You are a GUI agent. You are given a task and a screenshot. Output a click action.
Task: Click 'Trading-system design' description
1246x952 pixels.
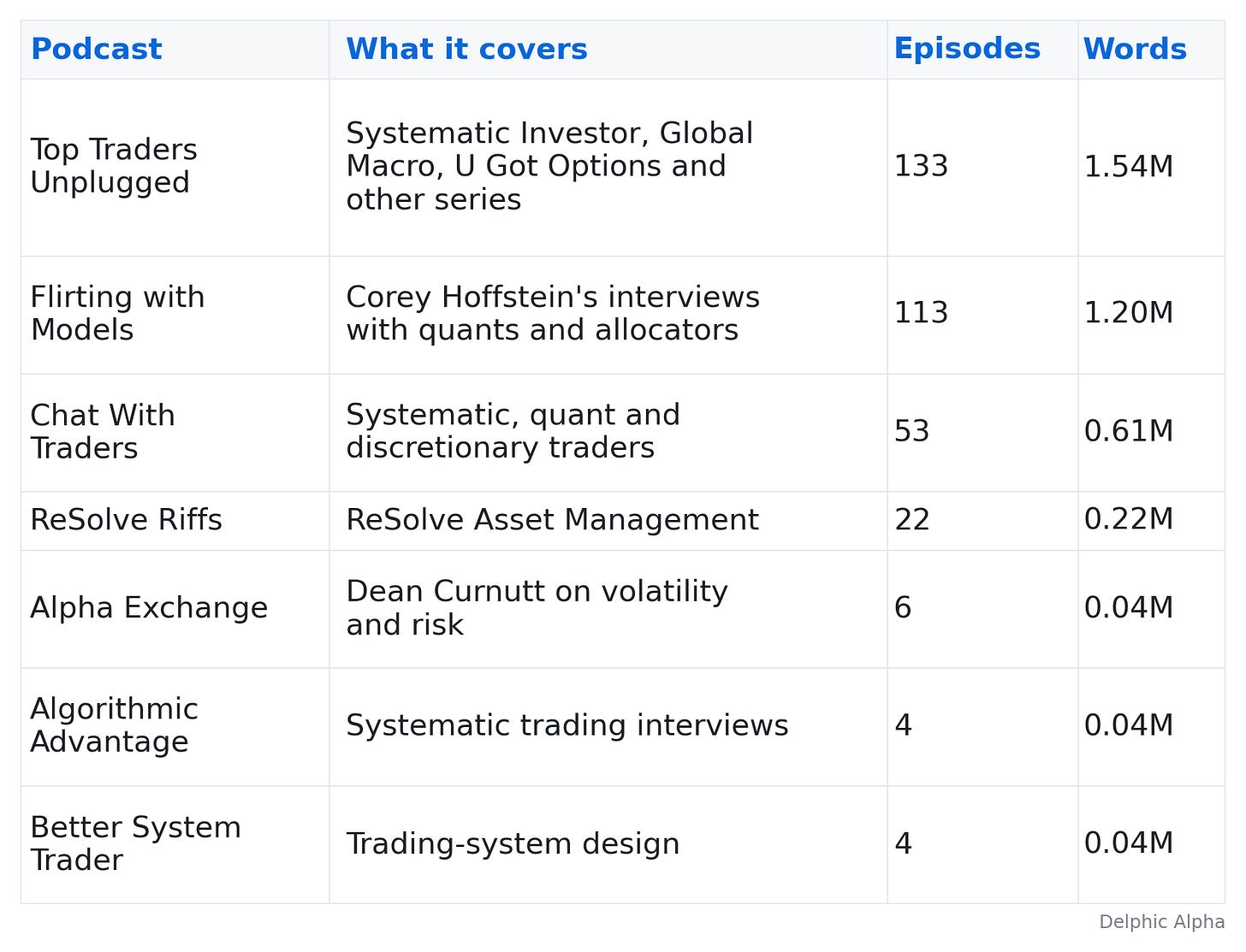pyautogui.click(x=513, y=844)
